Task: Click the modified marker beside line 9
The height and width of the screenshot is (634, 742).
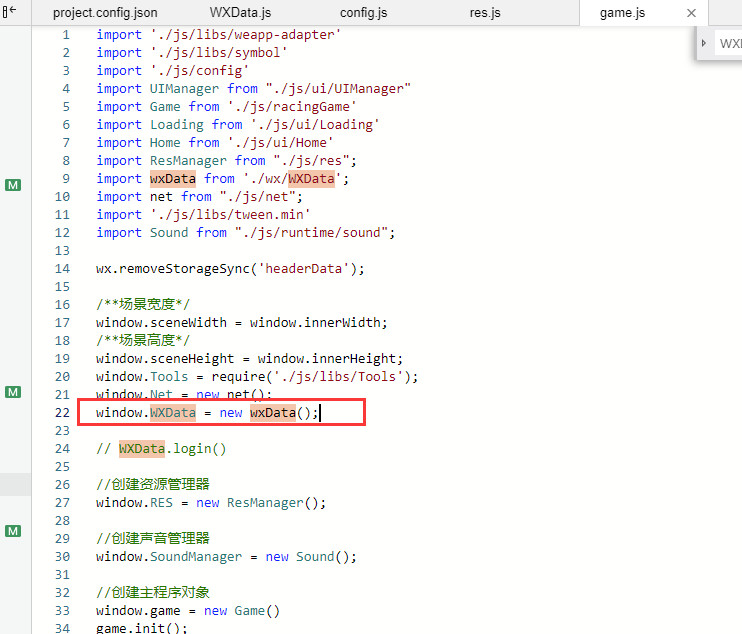Action: pos(13,185)
